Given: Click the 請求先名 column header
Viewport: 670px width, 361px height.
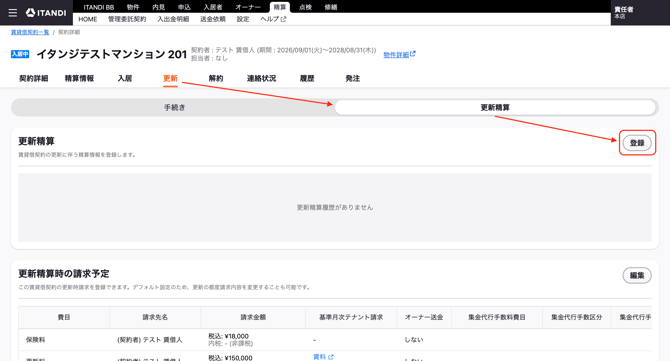Looking at the screenshot, I should [x=155, y=317].
